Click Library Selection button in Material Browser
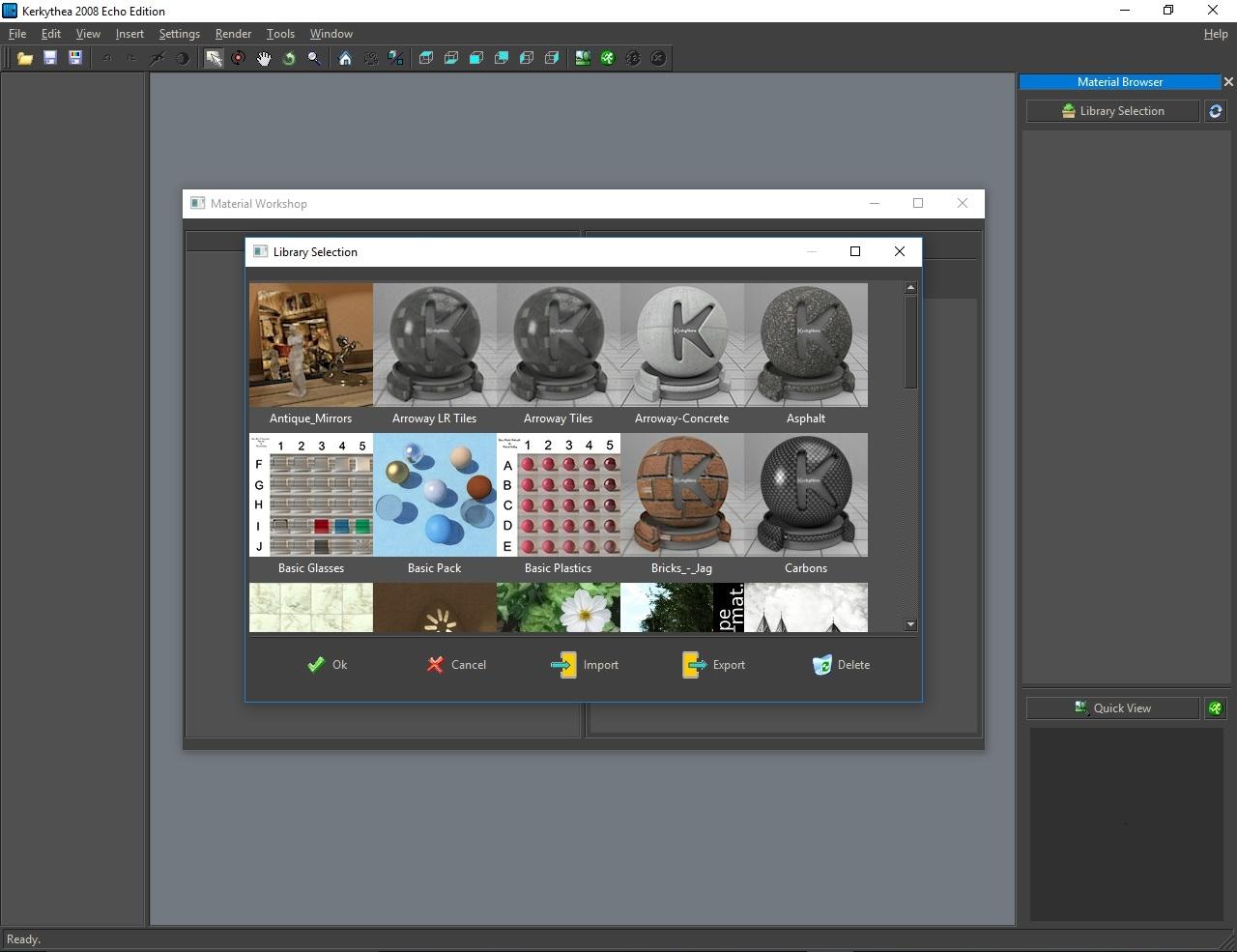This screenshot has height=952, width=1237. tap(1112, 111)
